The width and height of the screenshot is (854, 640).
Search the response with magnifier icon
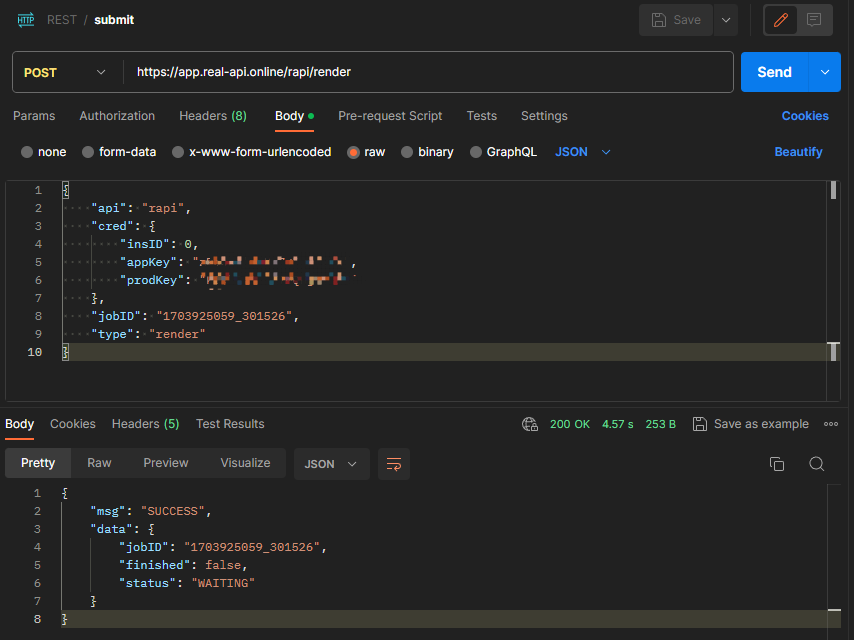tap(817, 464)
